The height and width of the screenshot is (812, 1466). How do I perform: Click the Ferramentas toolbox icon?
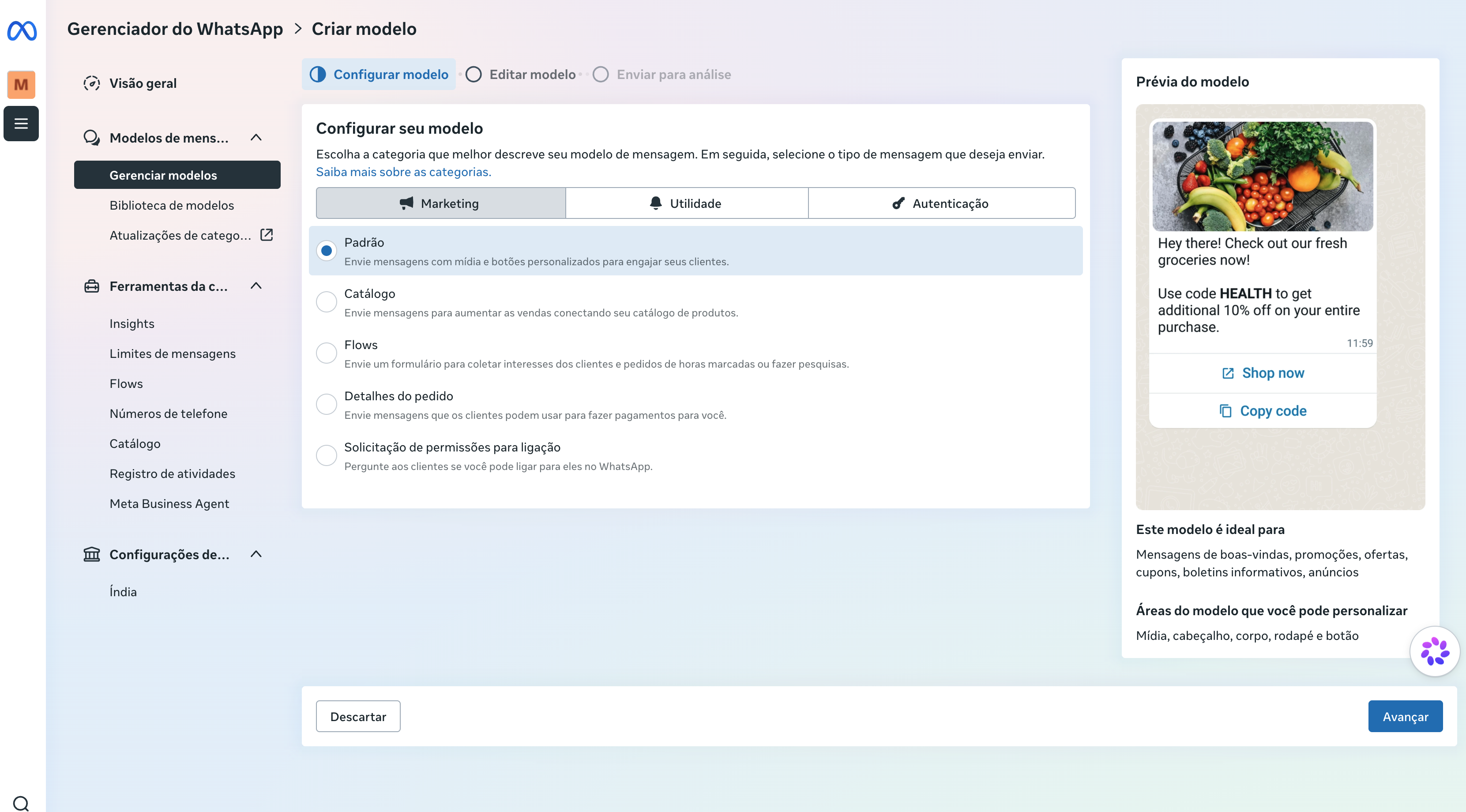[92, 286]
